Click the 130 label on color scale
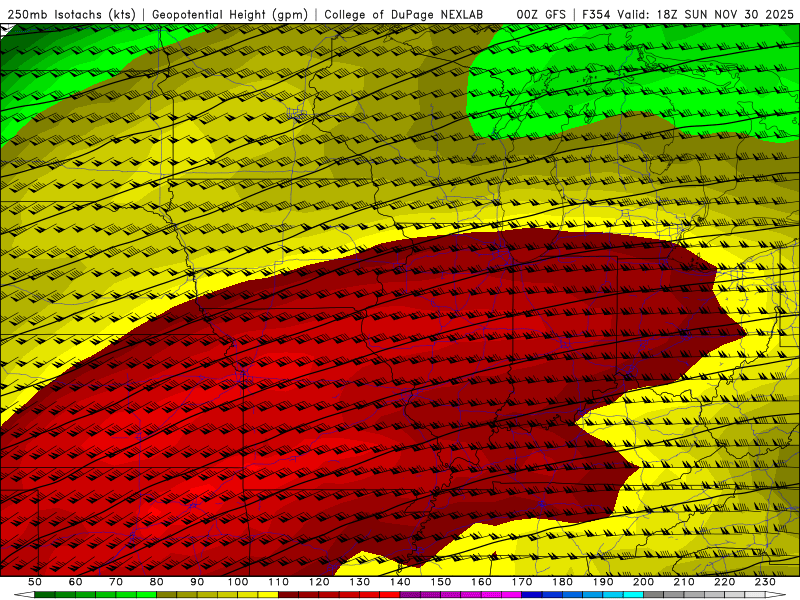800x600 pixels. coord(359,582)
